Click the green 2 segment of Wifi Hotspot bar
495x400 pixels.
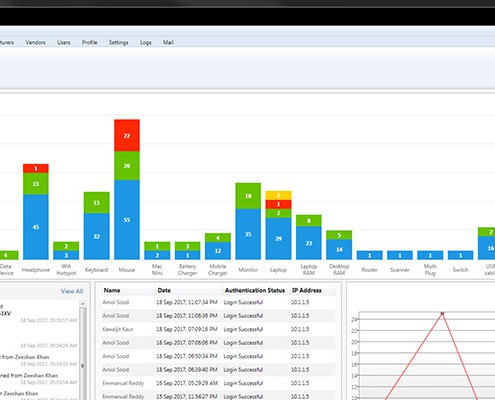click(66, 246)
